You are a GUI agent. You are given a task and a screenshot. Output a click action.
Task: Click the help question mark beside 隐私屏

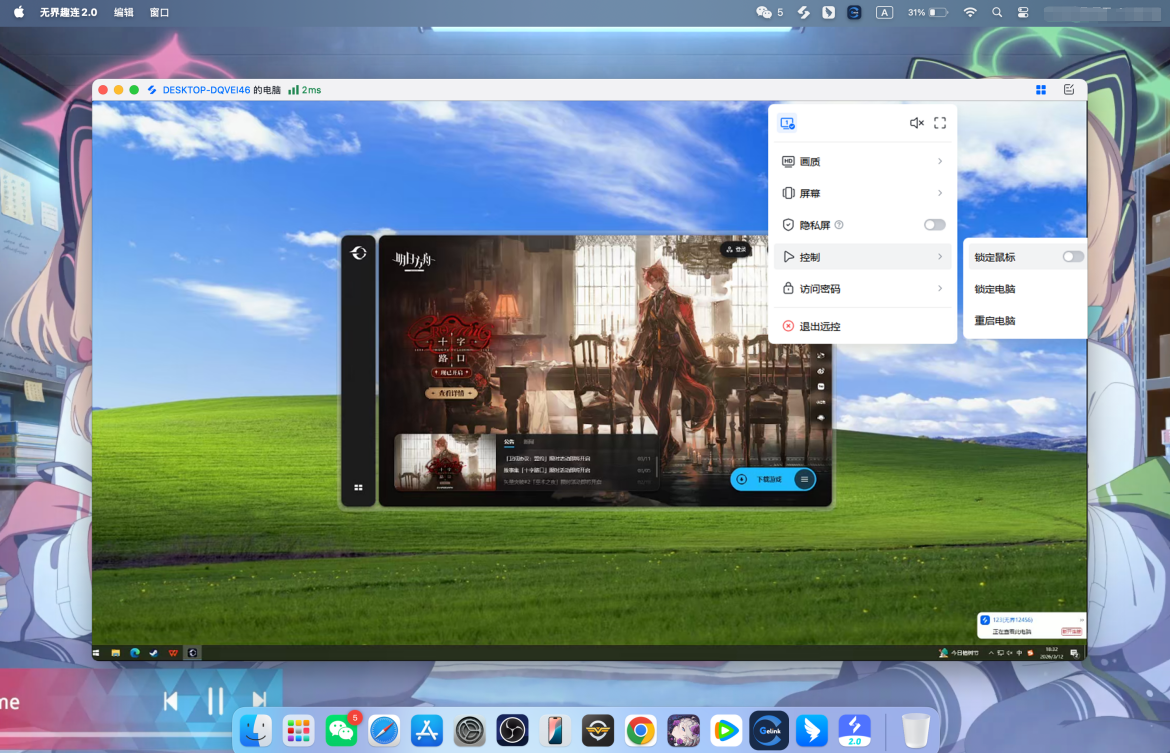coord(839,225)
